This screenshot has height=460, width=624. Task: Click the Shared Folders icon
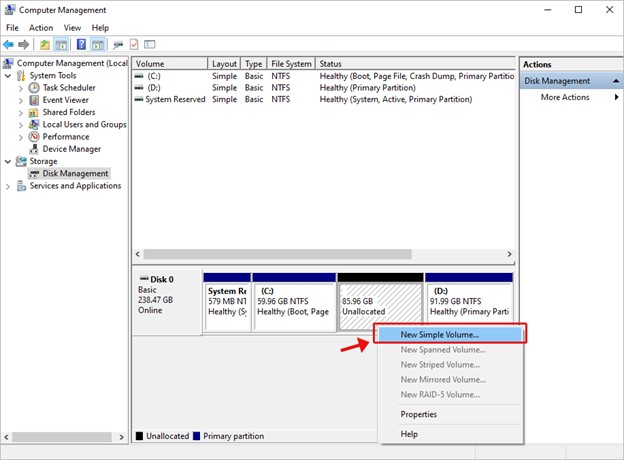coord(33,113)
